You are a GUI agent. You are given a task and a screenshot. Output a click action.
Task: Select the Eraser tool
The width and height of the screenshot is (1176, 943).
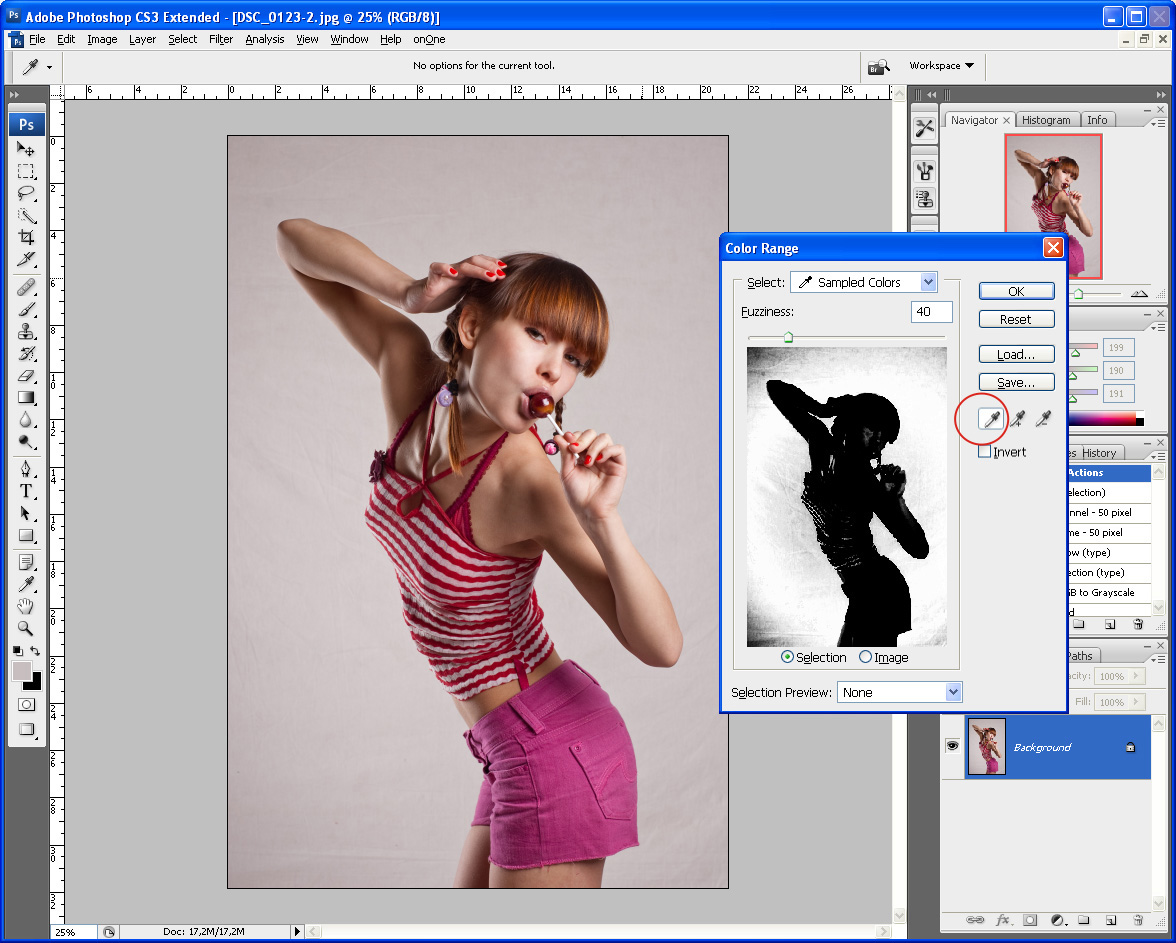coord(26,376)
